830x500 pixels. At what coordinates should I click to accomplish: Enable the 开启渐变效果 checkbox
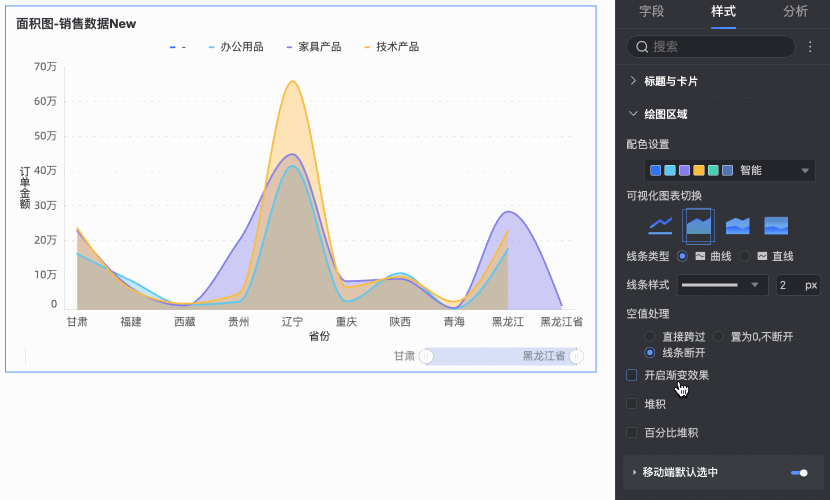tap(631, 375)
